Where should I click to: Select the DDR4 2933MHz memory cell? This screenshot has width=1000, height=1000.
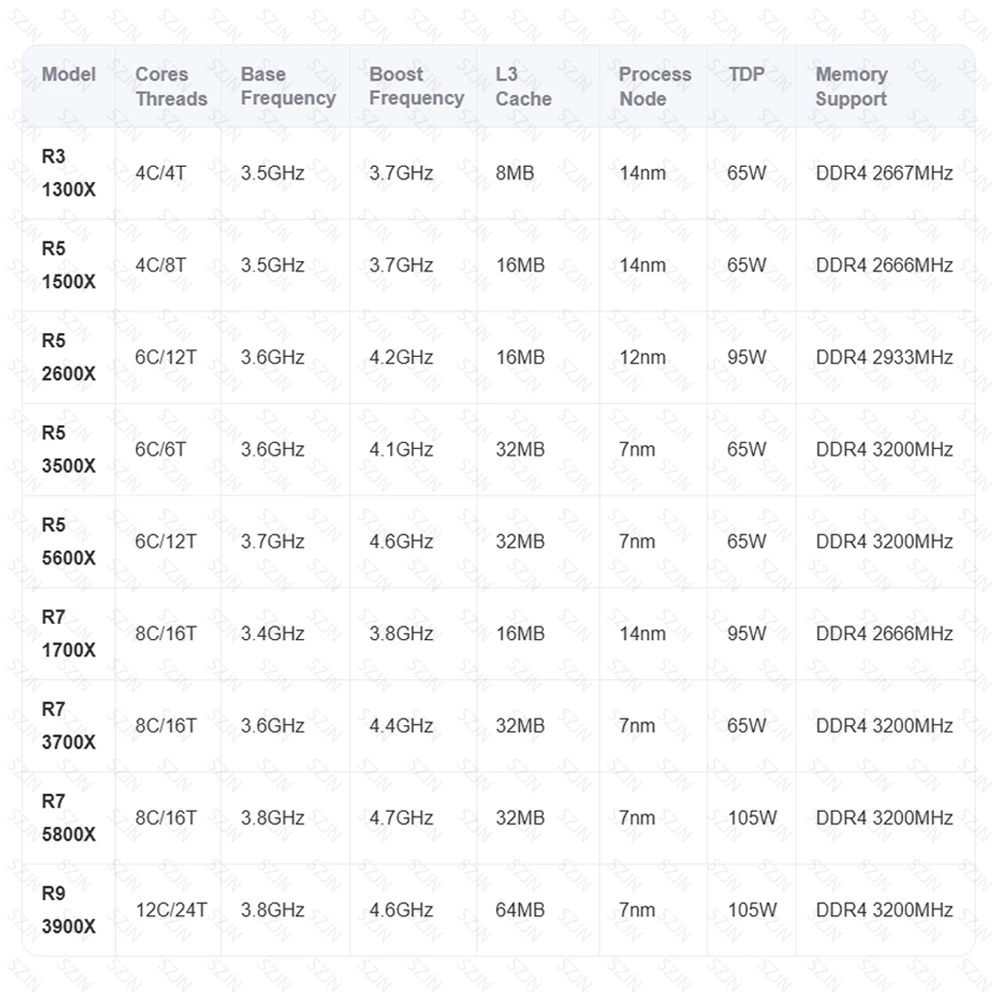click(x=884, y=357)
